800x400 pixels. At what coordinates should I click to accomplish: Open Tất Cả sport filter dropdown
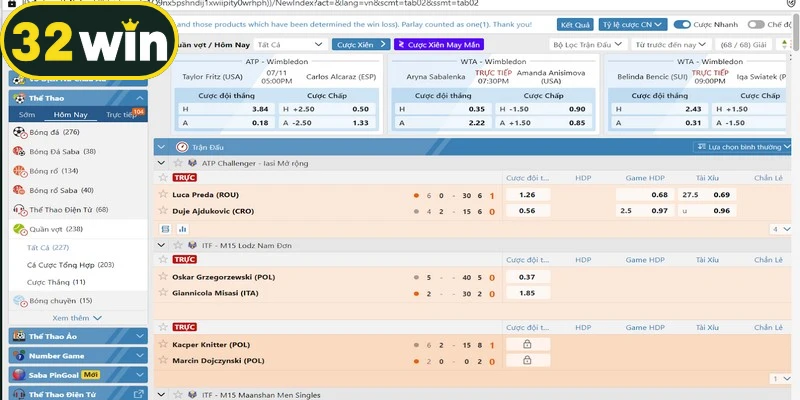(290, 44)
